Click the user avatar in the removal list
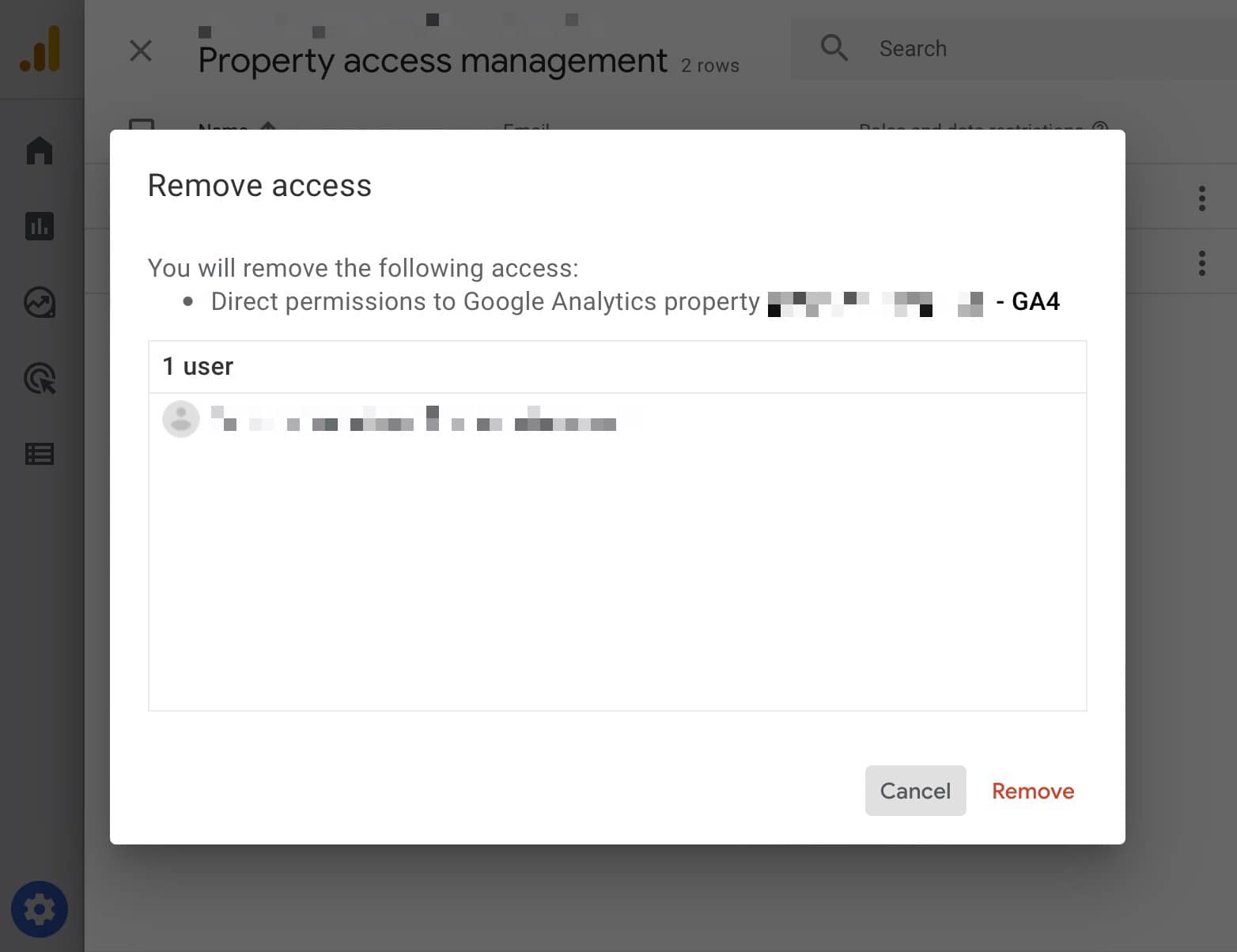 pyautogui.click(x=181, y=418)
